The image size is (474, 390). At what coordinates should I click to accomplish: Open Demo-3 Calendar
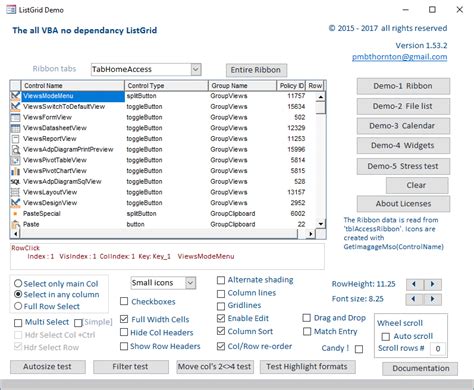[403, 126]
